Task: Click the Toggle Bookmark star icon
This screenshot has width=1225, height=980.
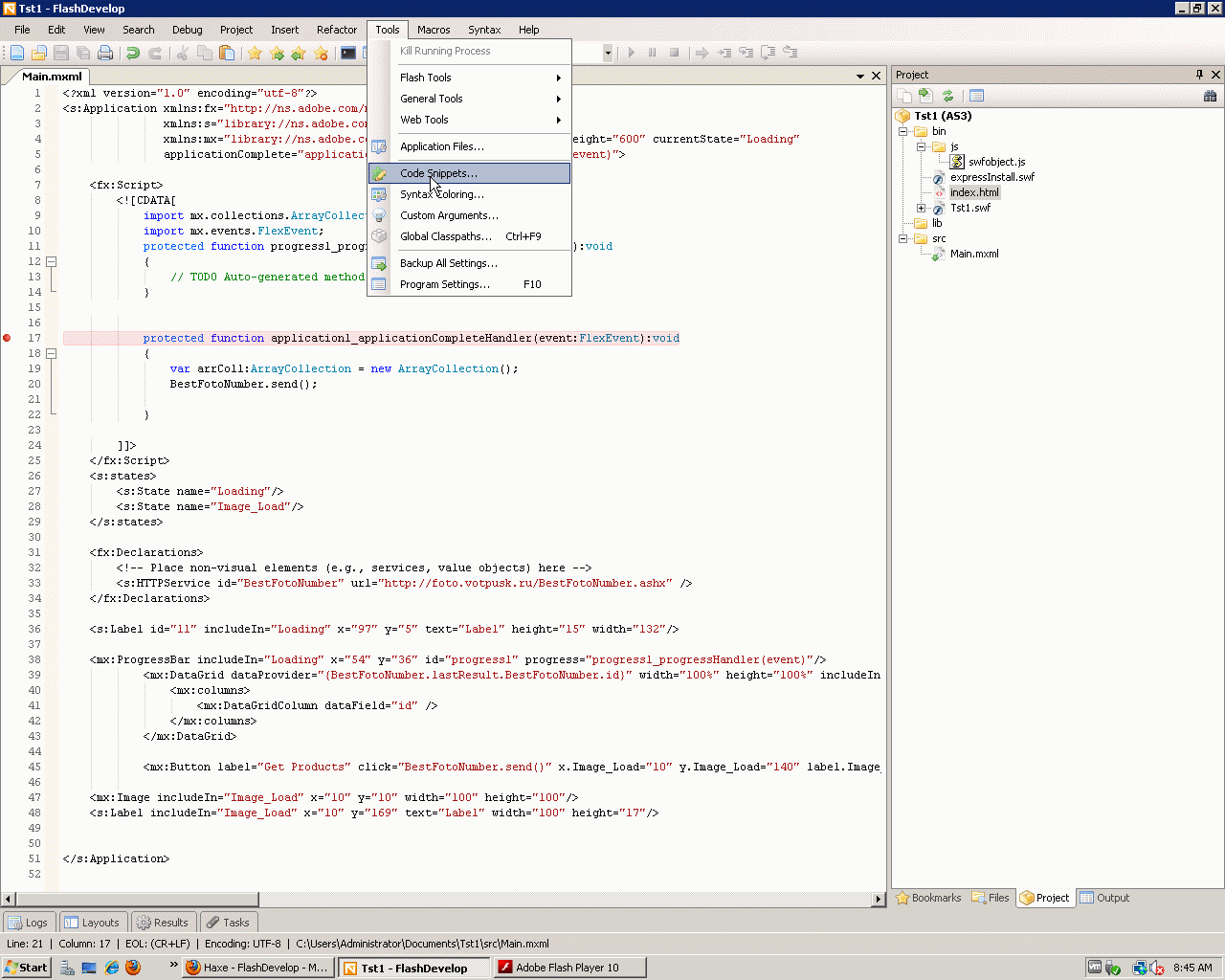Action: pos(255,54)
